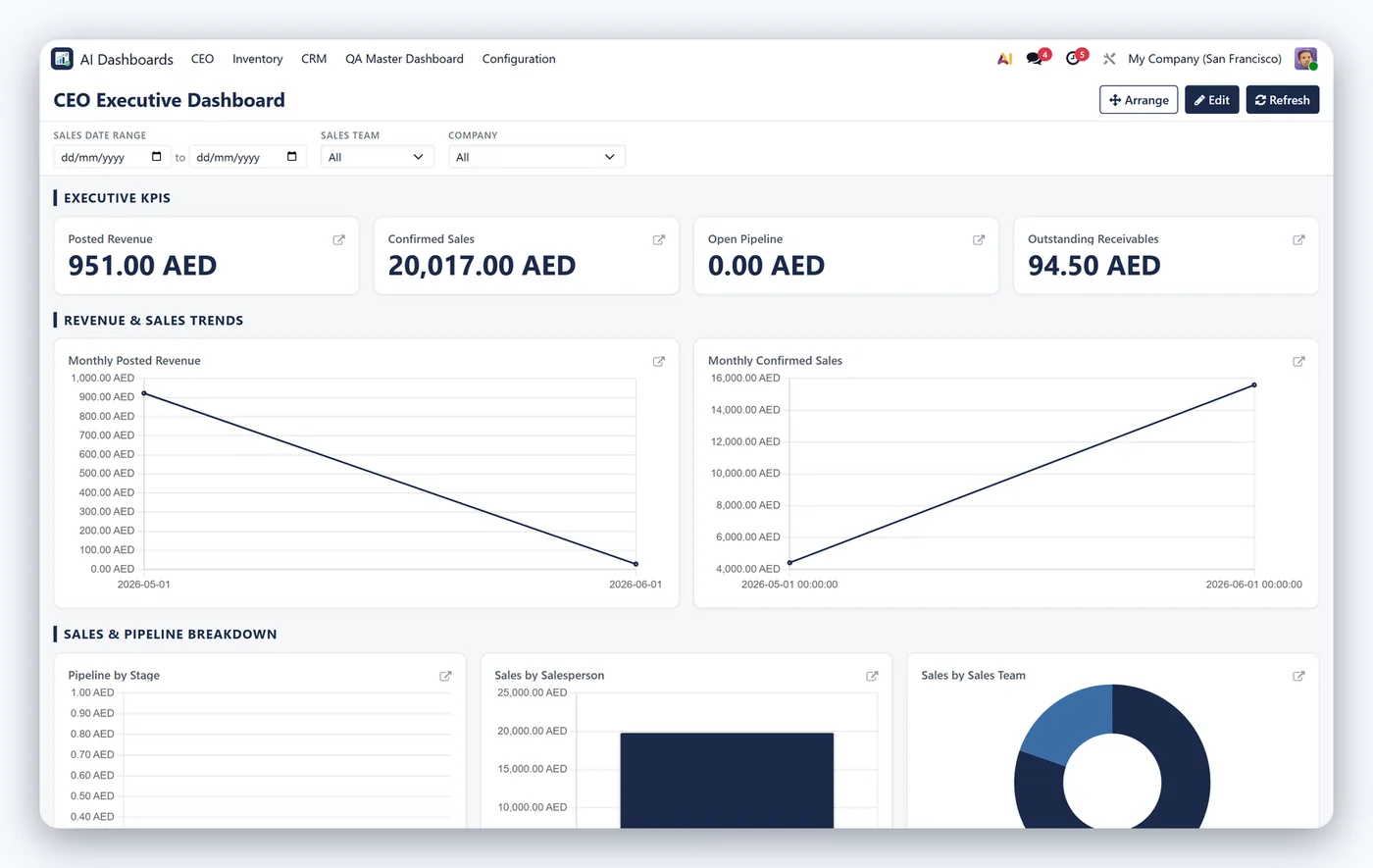Open the Inventory menu
This screenshot has height=868, width=1373.
pyautogui.click(x=257, y=59)
